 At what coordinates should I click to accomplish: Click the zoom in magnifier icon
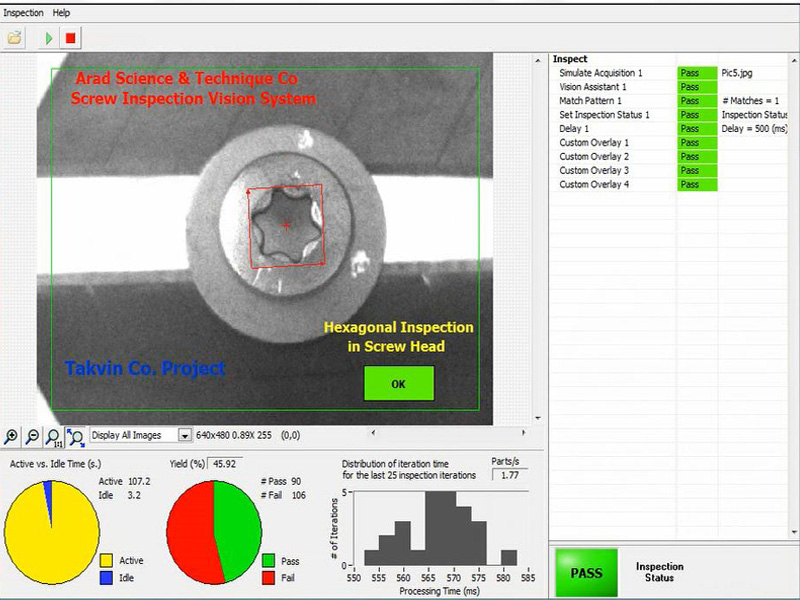[x=11, y=436]
